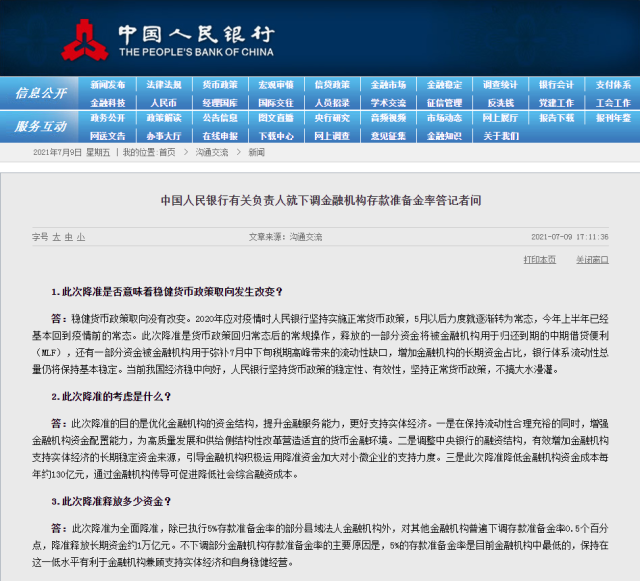640x581 pixels.
Task: Click the 服务互动 section header
Action: point(41,126)
